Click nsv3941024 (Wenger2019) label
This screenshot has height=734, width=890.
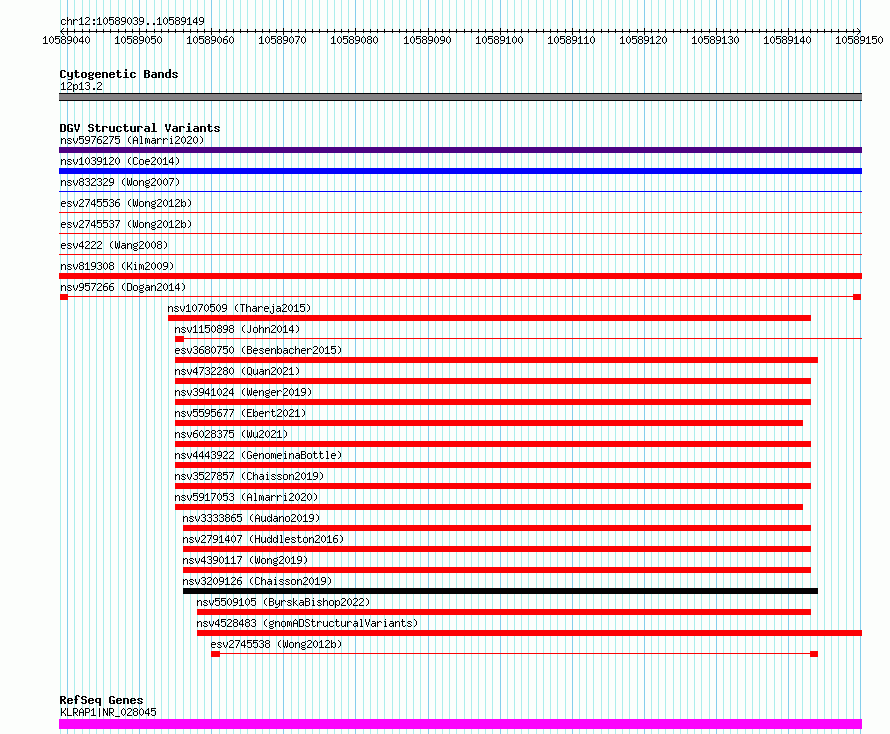[243, 392]
